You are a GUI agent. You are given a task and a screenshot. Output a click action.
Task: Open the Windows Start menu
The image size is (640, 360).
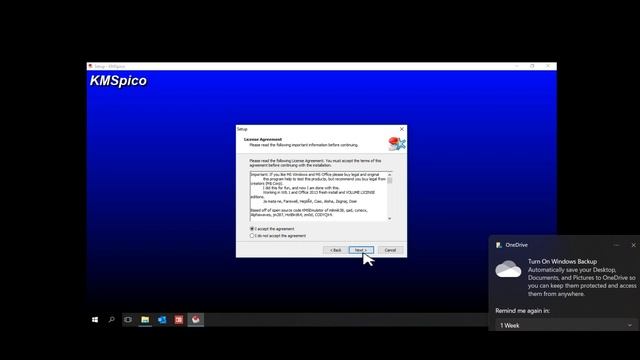coord(95,320)
